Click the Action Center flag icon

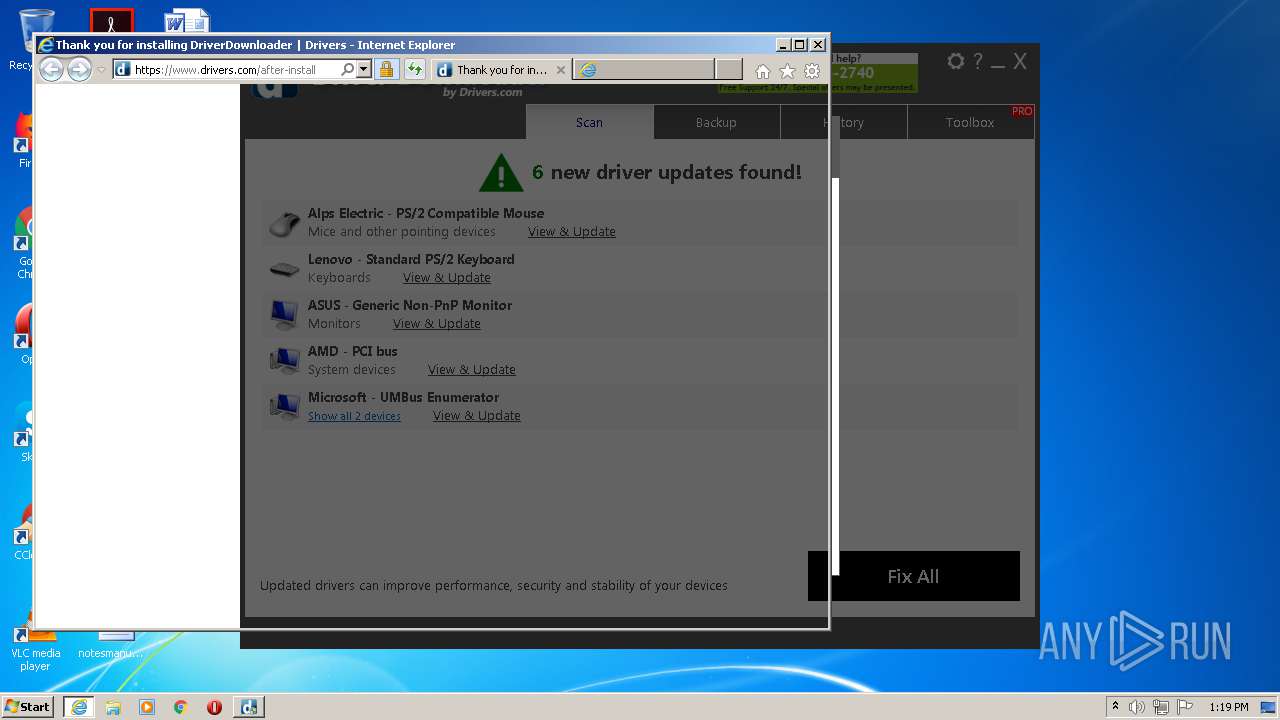(x=1185, y=707)
